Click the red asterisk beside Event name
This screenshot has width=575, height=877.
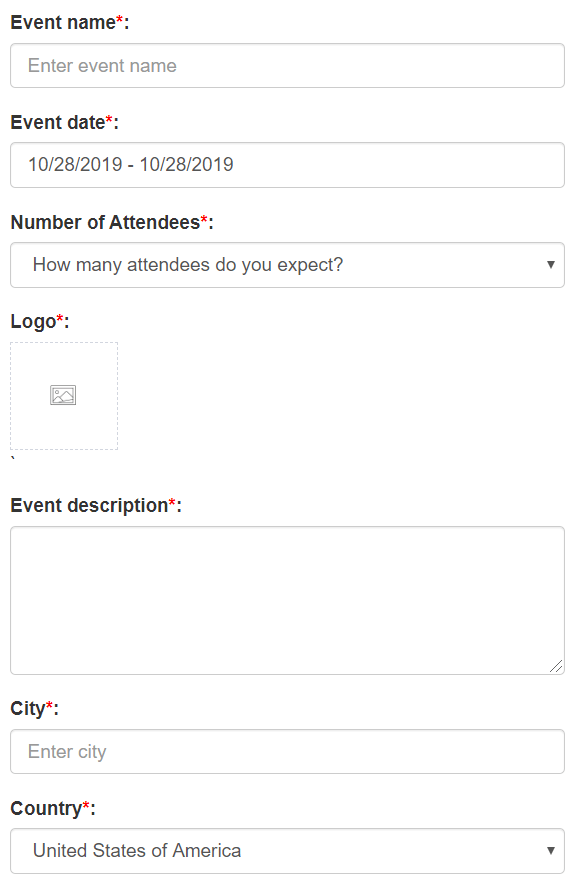(x=120, y=18)
